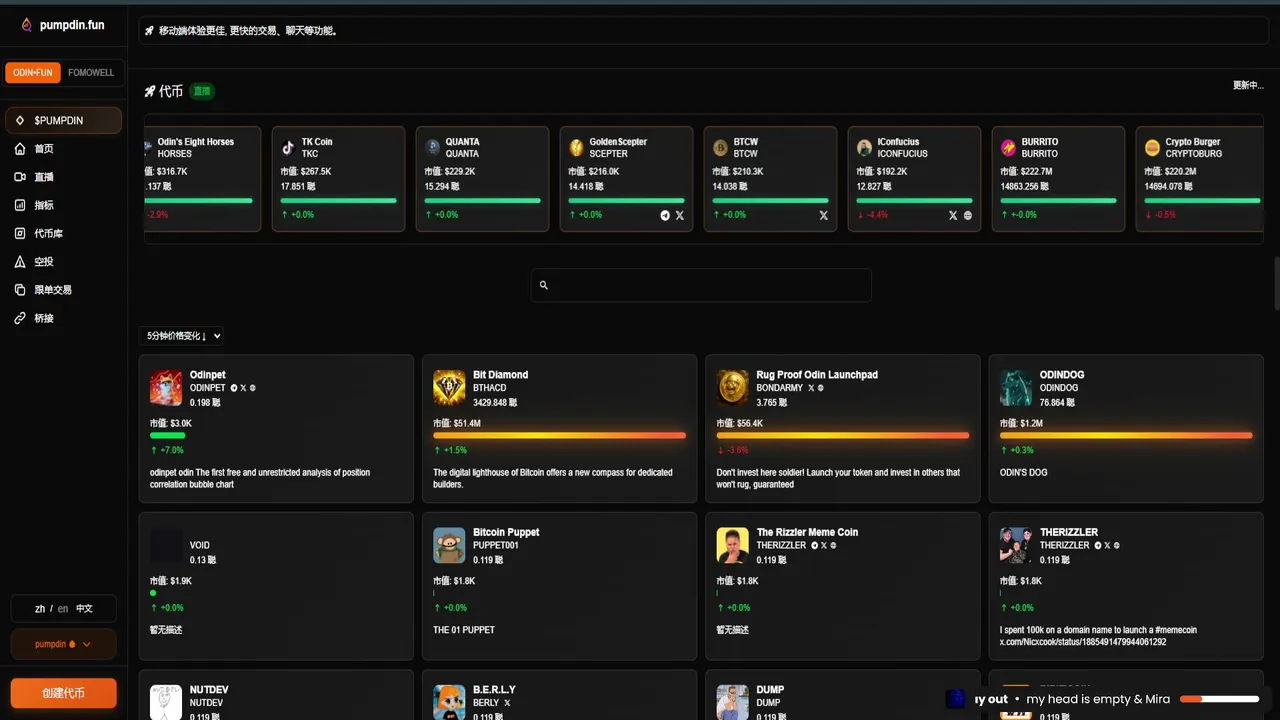Open the Crypto Burger ticker card
The width and height of the screenshot is (1280, 720).
click(x=1198, y=179)
